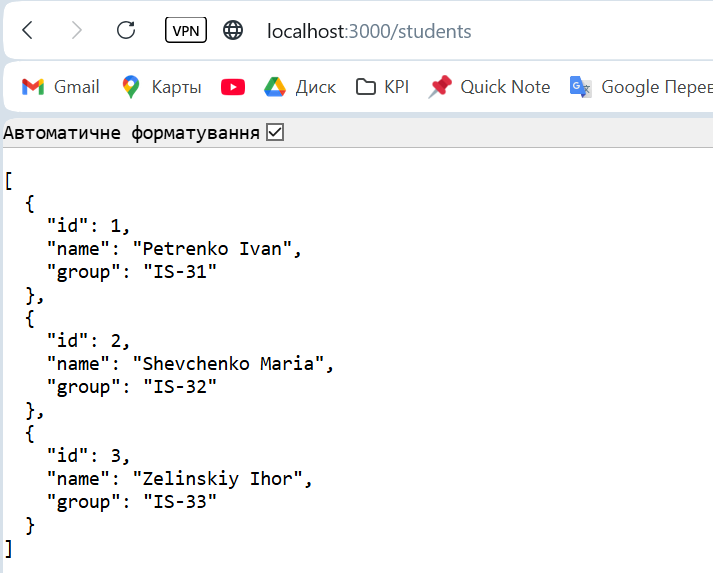Click the "id": 3 line

[x=89, y=456]
